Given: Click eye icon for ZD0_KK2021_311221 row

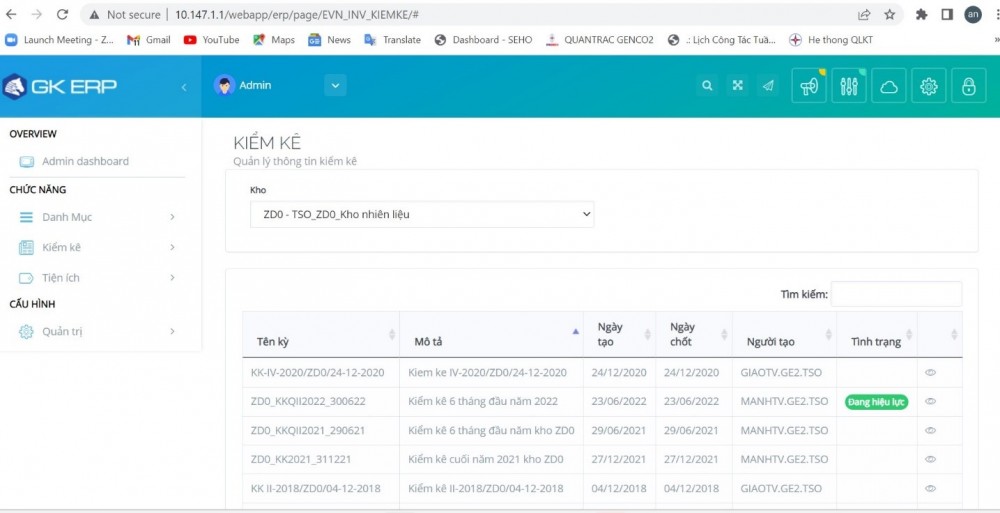Looking at the screenshot, I should [930, 459].
